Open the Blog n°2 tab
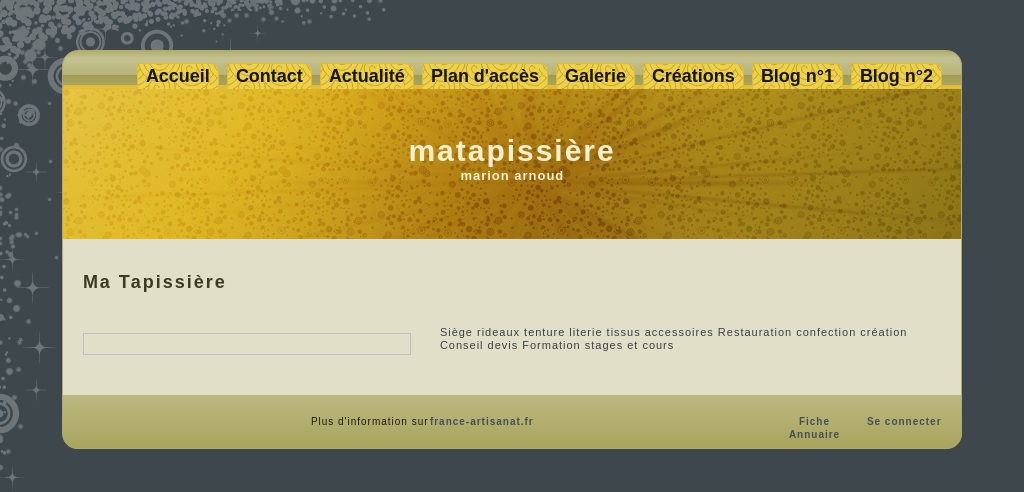Screen dimensions: 1024x492 [x=896, y=76]
